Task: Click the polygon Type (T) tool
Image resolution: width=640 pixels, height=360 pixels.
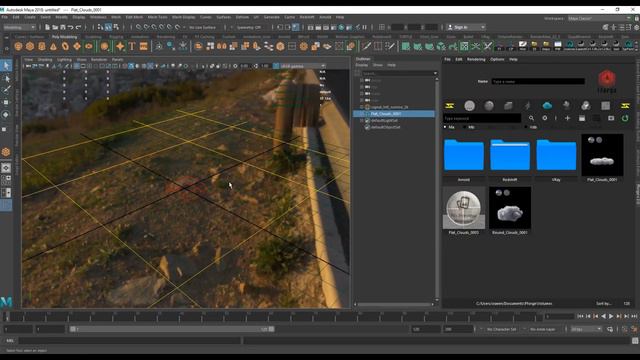Action: click(132, 47)
